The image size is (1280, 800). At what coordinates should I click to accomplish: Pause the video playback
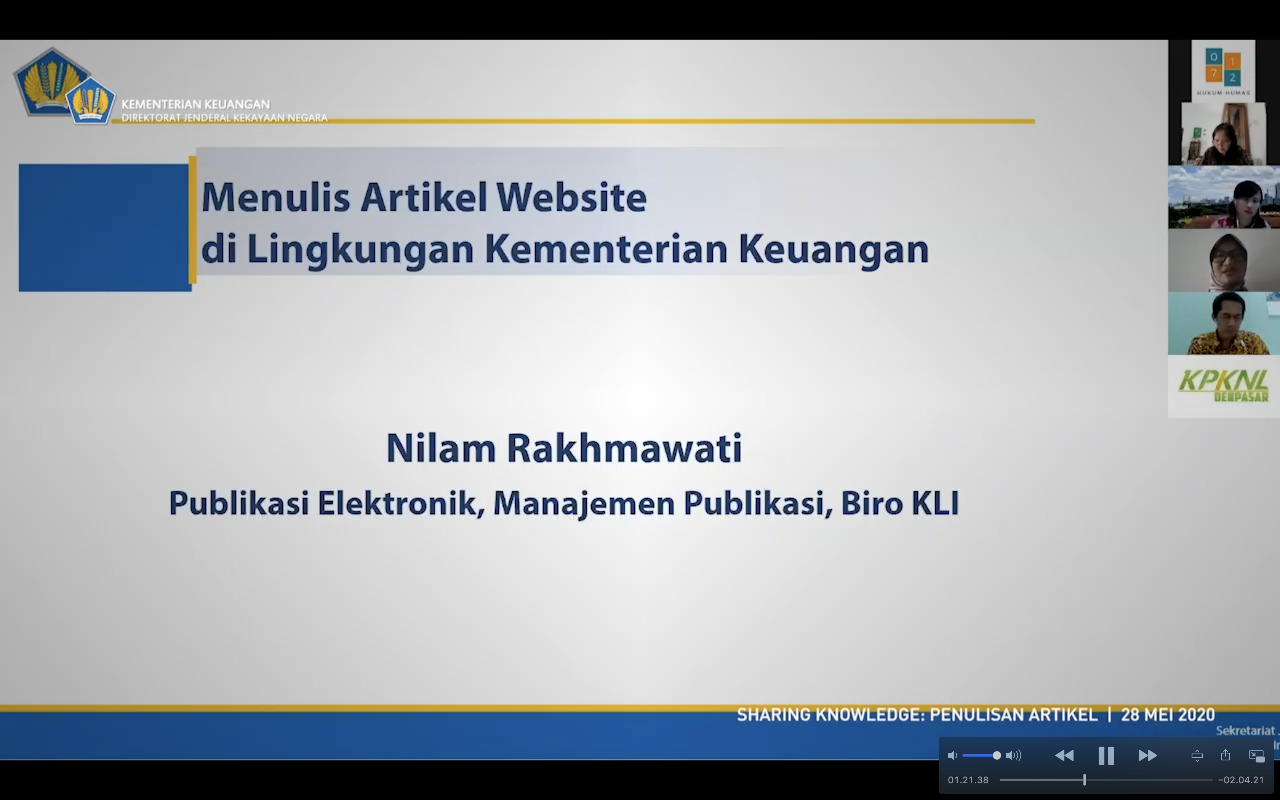point(1106,756)
